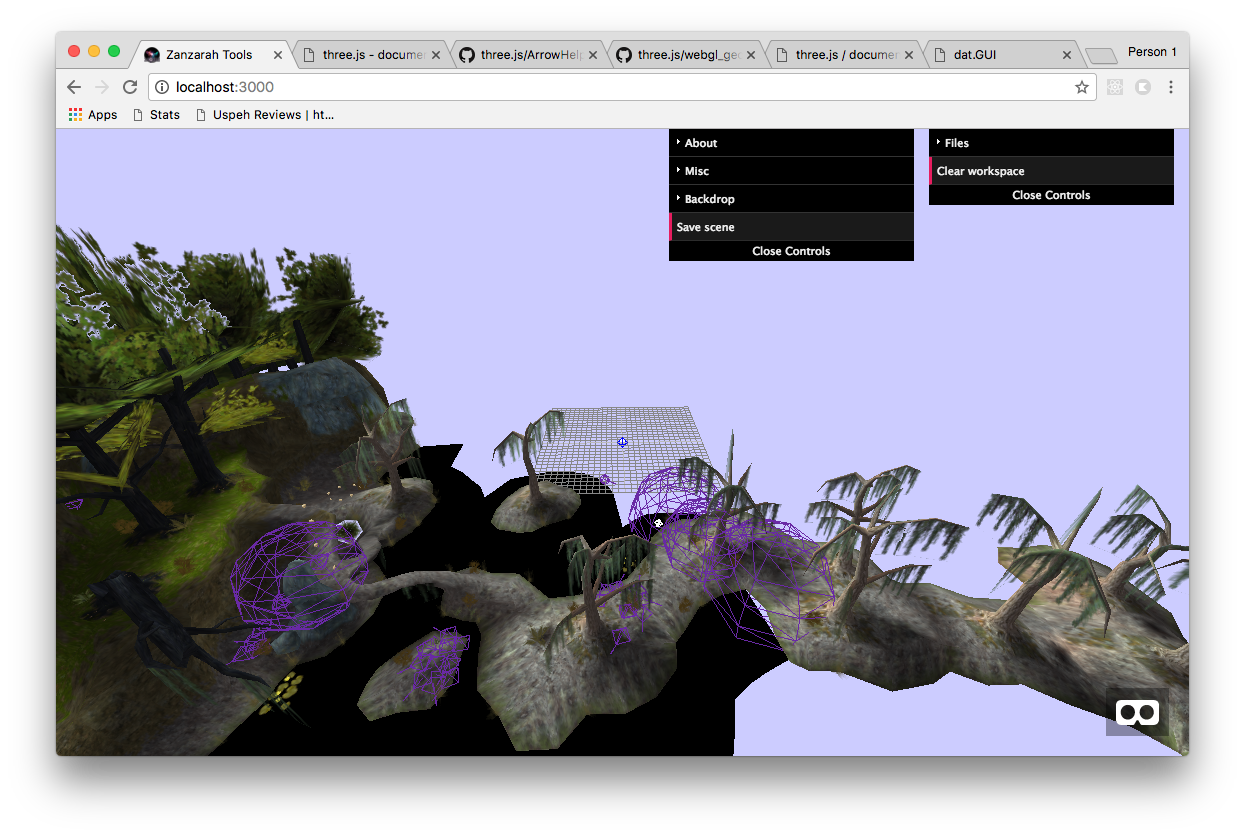Reload the localhost page
This screenshot has width=1245, height=836.
[130, 87]
